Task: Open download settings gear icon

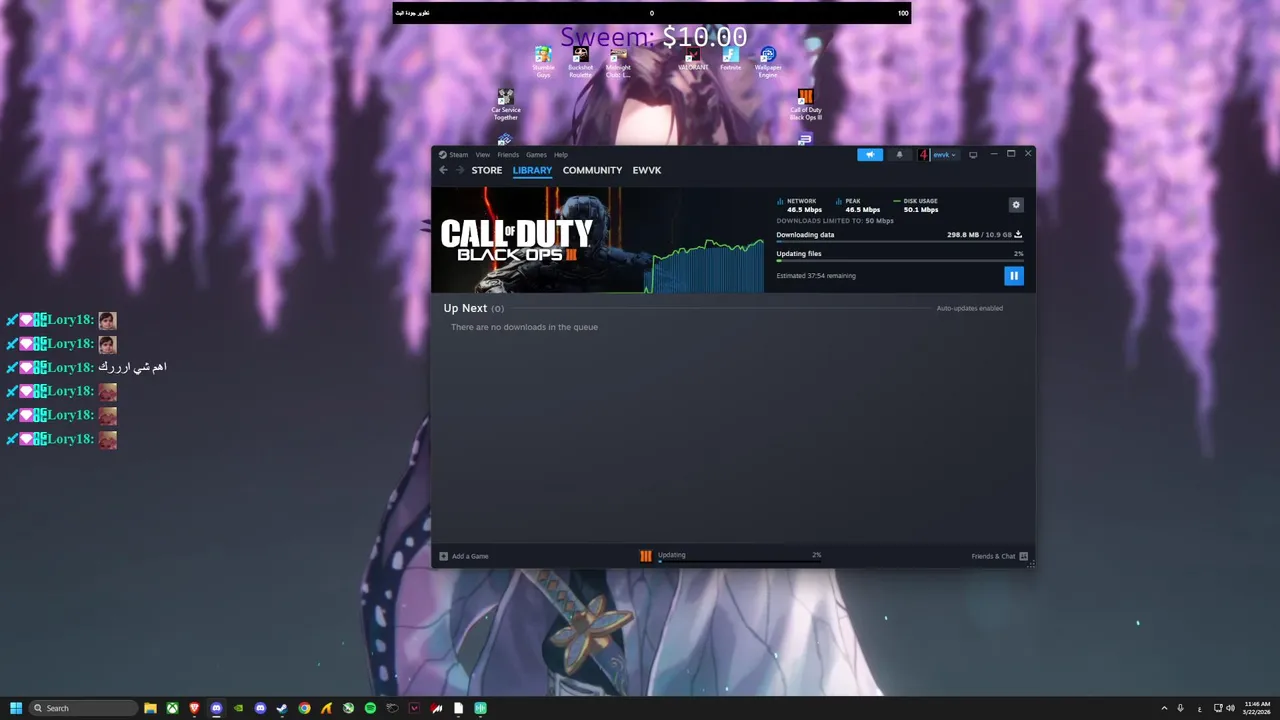Action: point(1016,205)
